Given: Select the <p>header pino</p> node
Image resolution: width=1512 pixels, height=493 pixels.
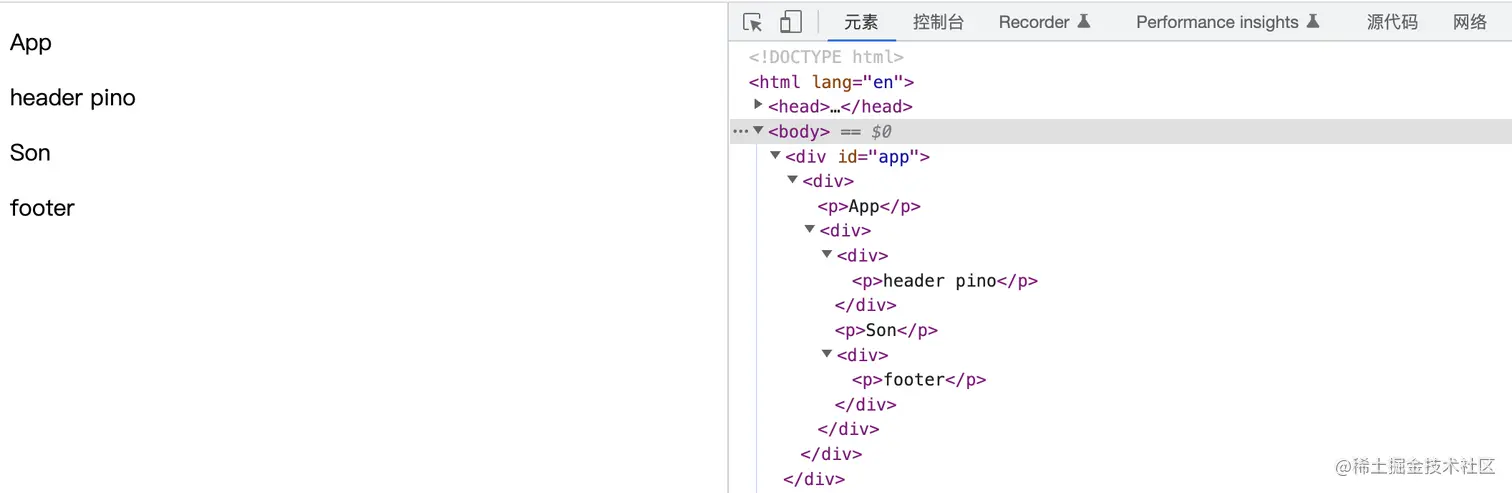Looking at the screenshot, I should point(945,281).
